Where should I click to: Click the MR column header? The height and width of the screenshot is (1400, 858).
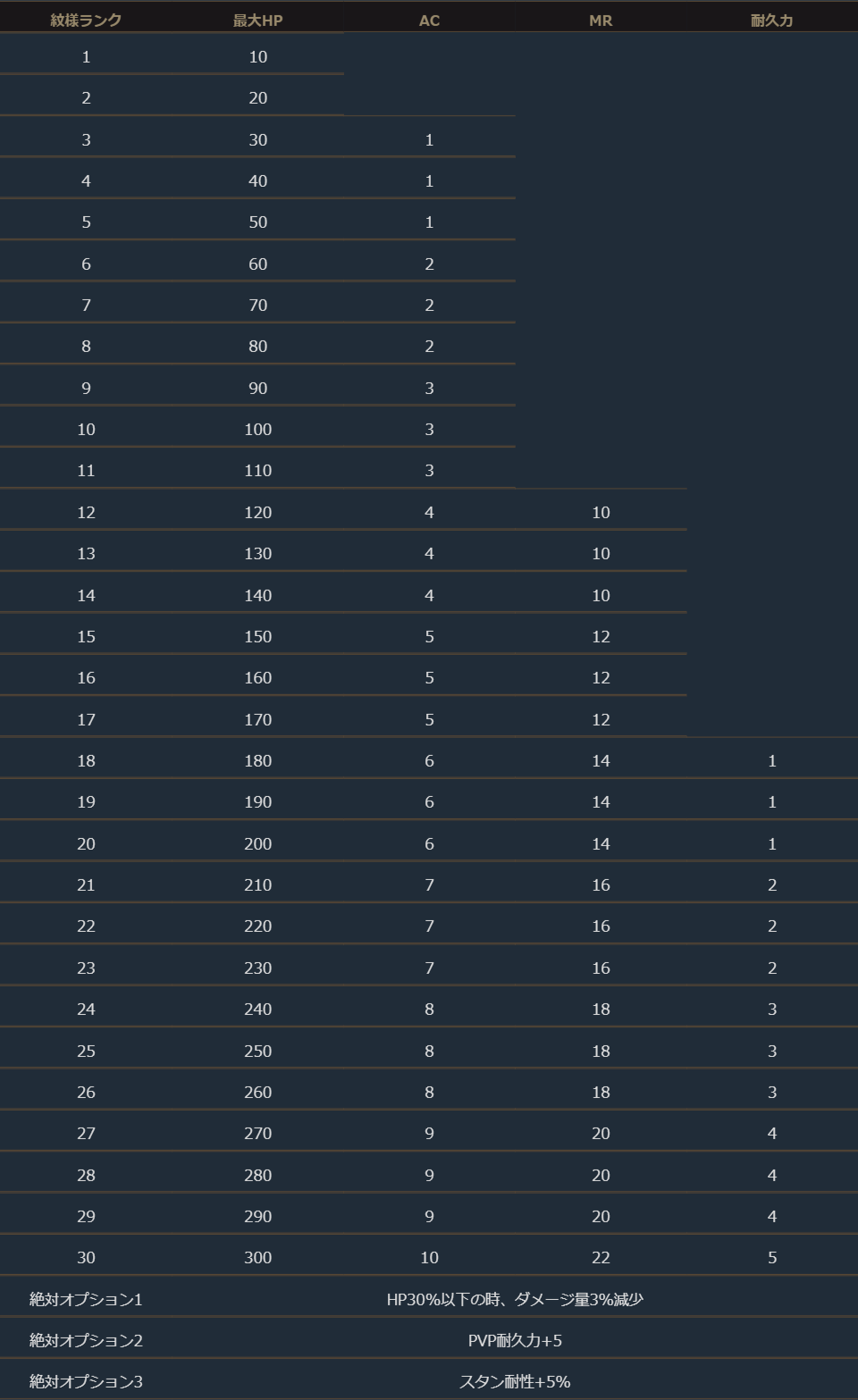click(601, 20)
